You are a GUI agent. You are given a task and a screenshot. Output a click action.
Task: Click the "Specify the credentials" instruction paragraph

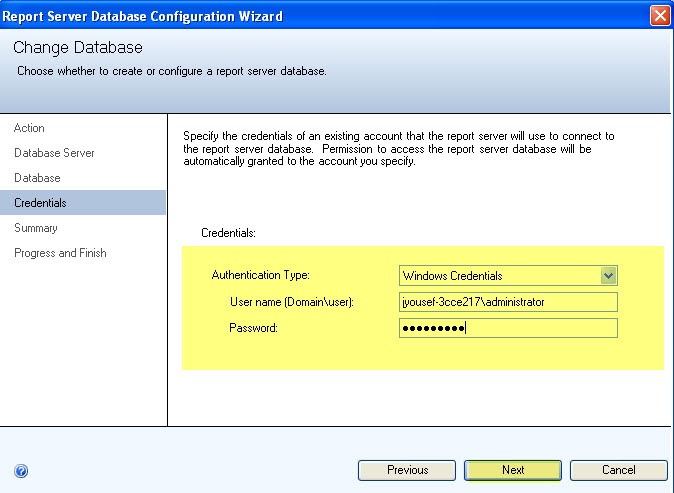click(x=398, y=149)
